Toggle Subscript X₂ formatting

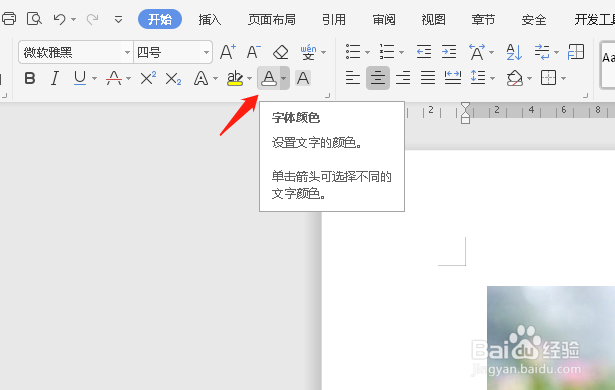pos(173,78)
